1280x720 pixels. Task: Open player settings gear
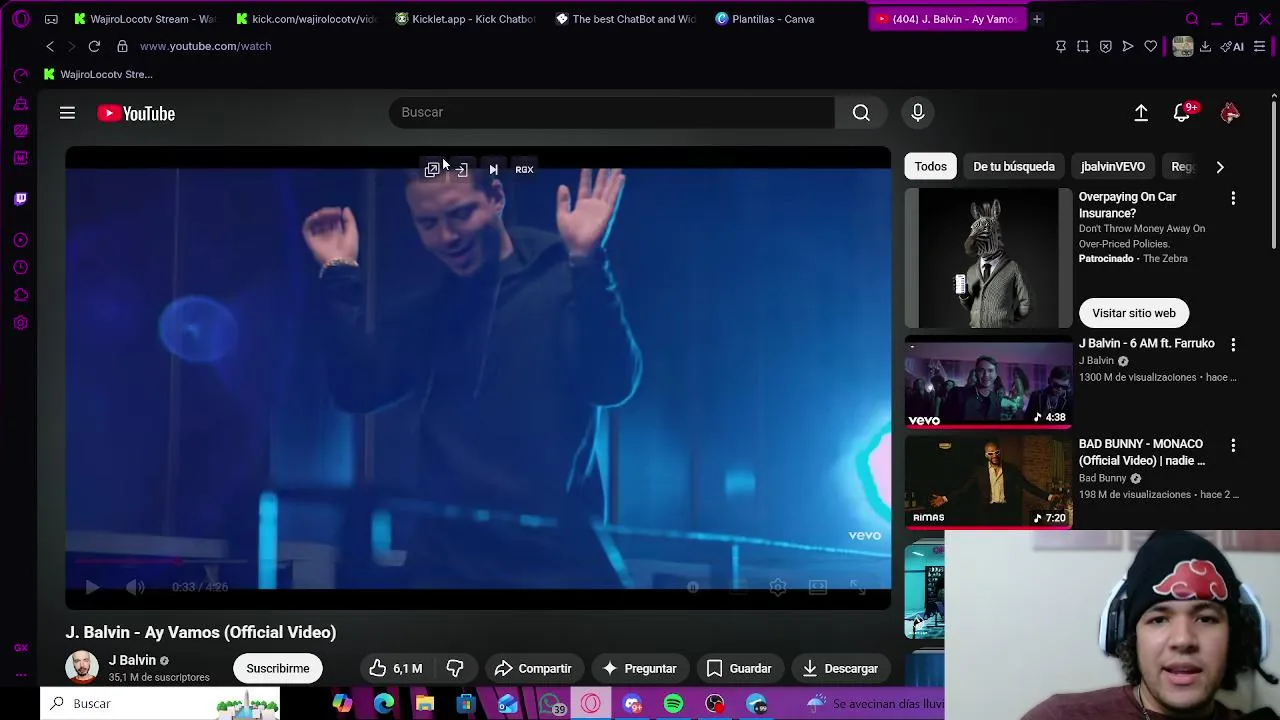778,588
